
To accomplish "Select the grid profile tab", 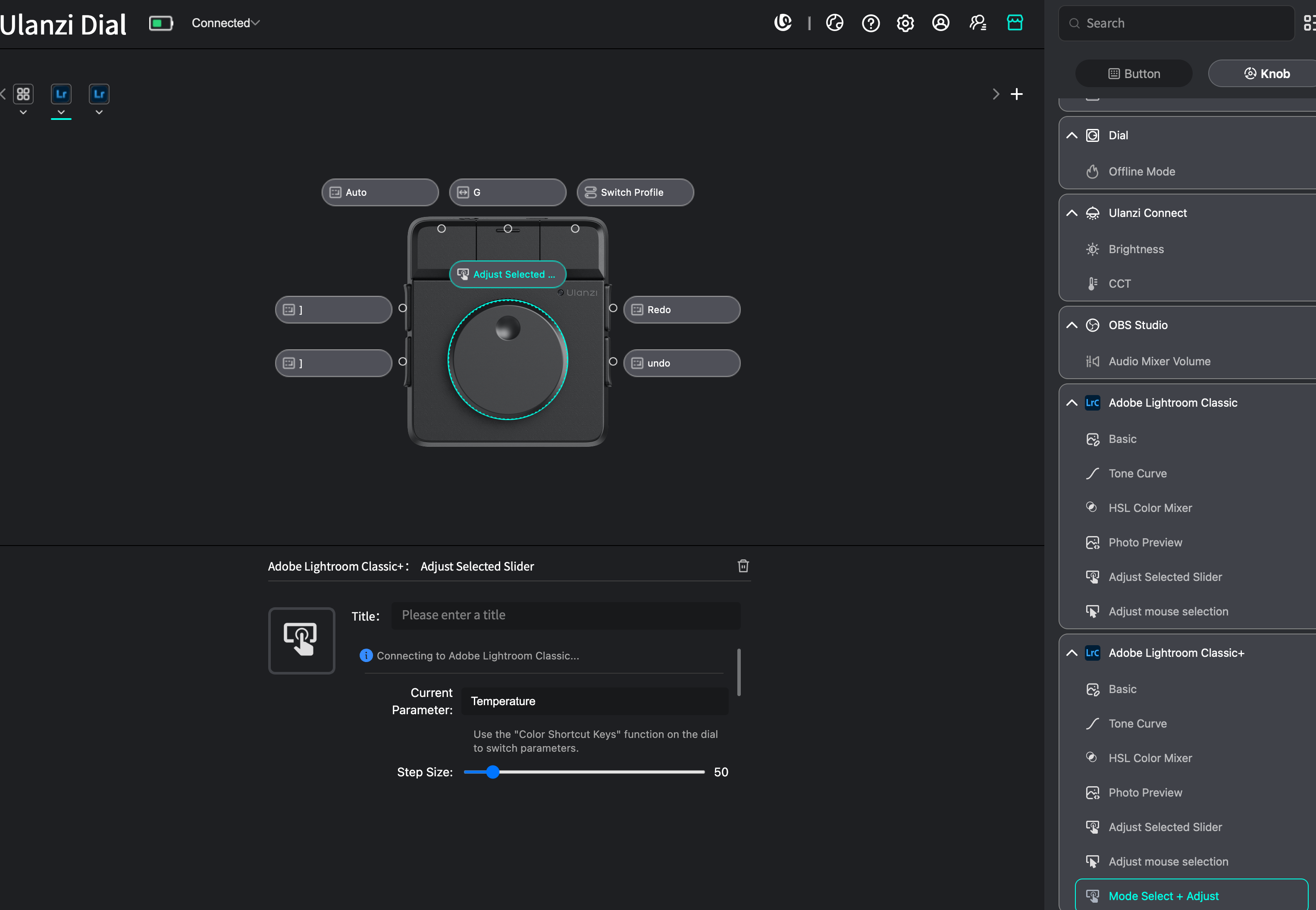I will click(23, 94).
